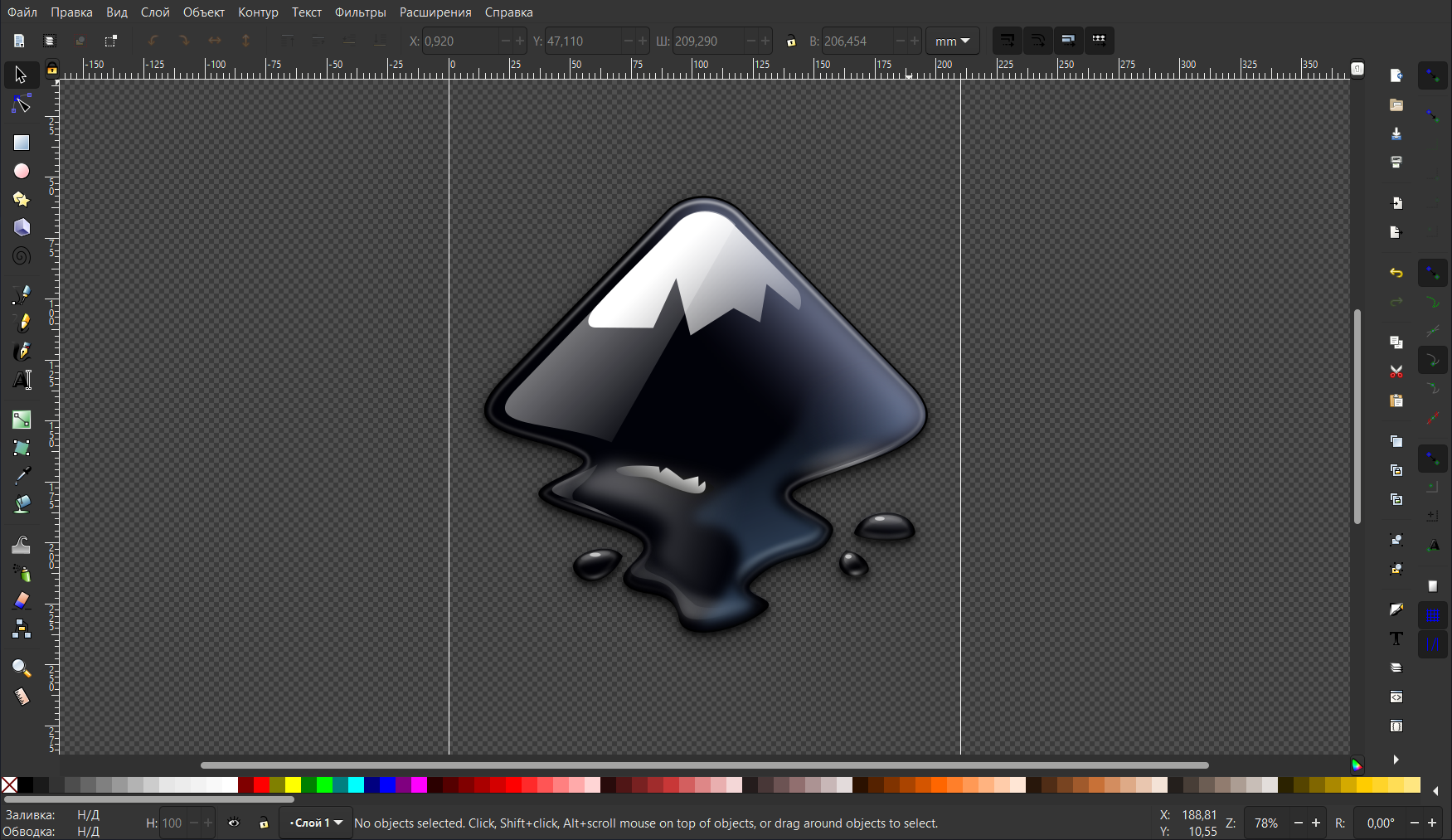
Task: Open the Фильтры menu
Action: pos(361,12)
